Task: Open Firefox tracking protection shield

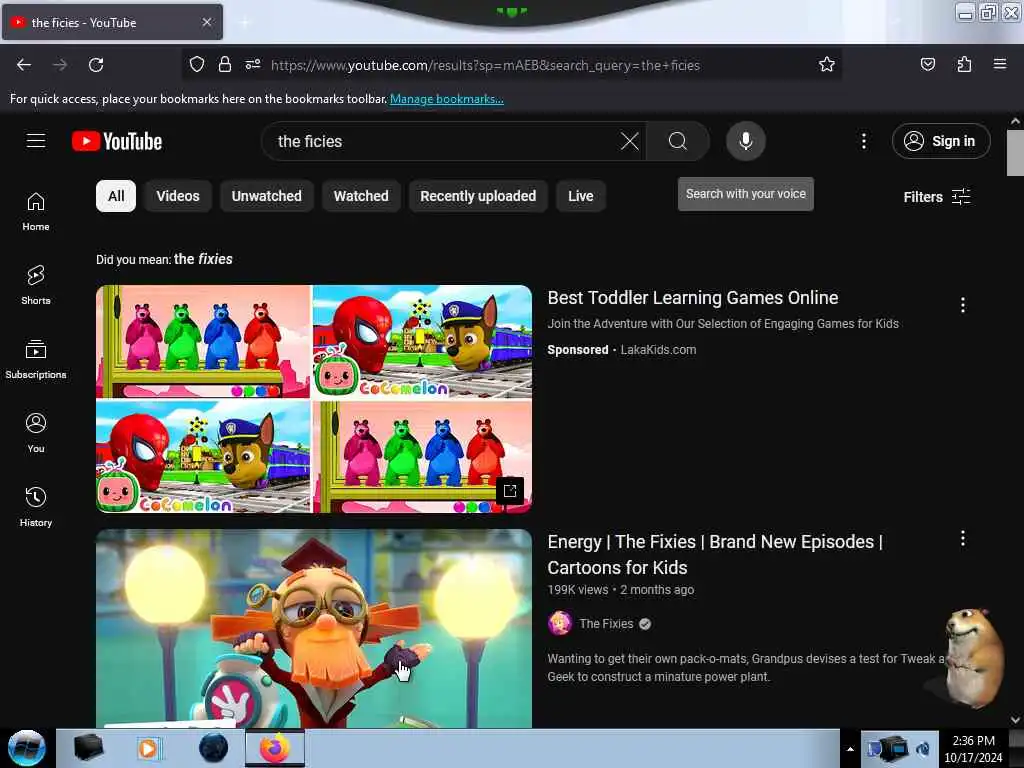Action: pyautogui.click(x=197, y=65)
